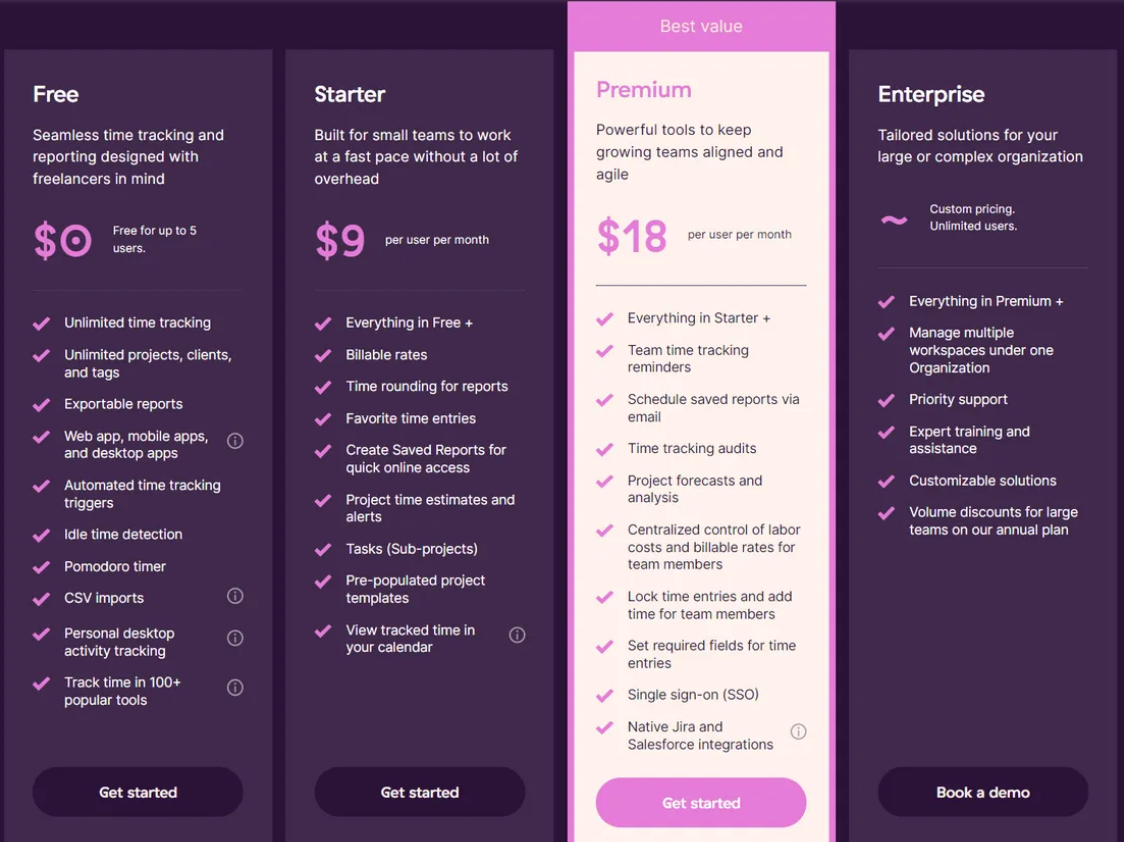The width and height of the screenshot is (1124, 842).
Task: Click info icon for Personal desktop activity tracking
Action: point(235,638)
